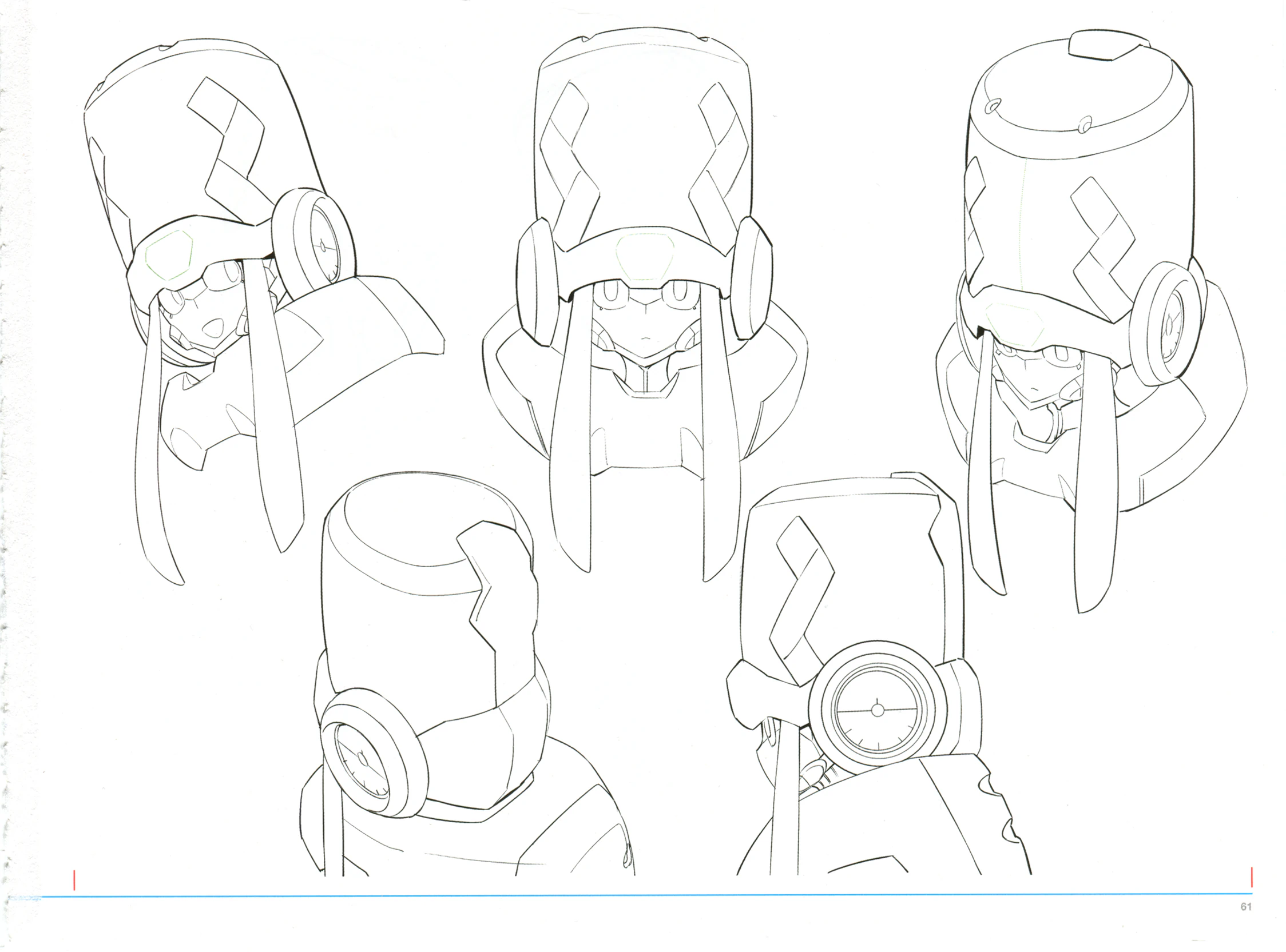Click the gauge dial on top-right helmet

tap(1170, 326)
